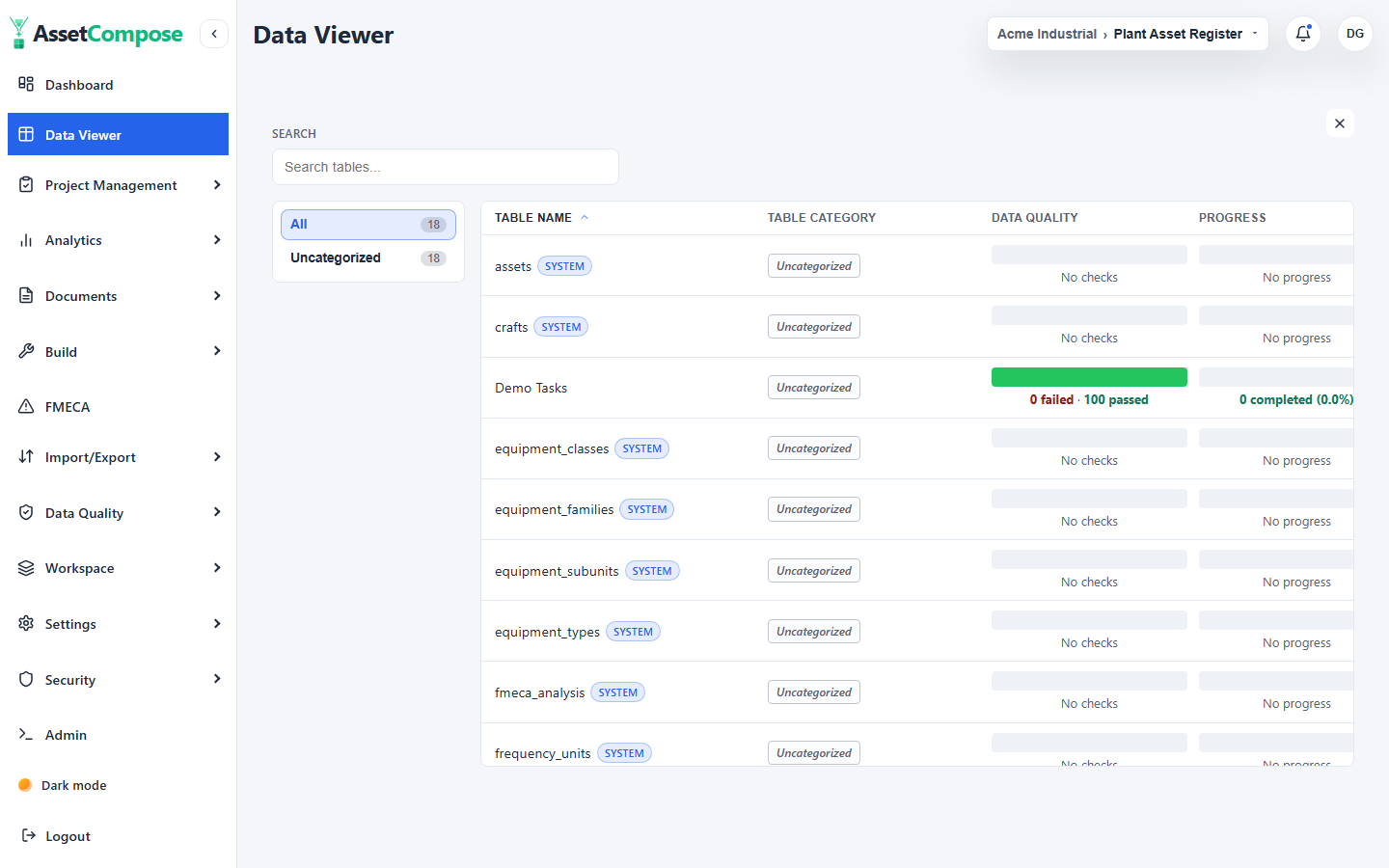Click the PROGRESS column header
Image resolution: width=1389 pixels, height=868 pixels.
(x=1233, y=218)
